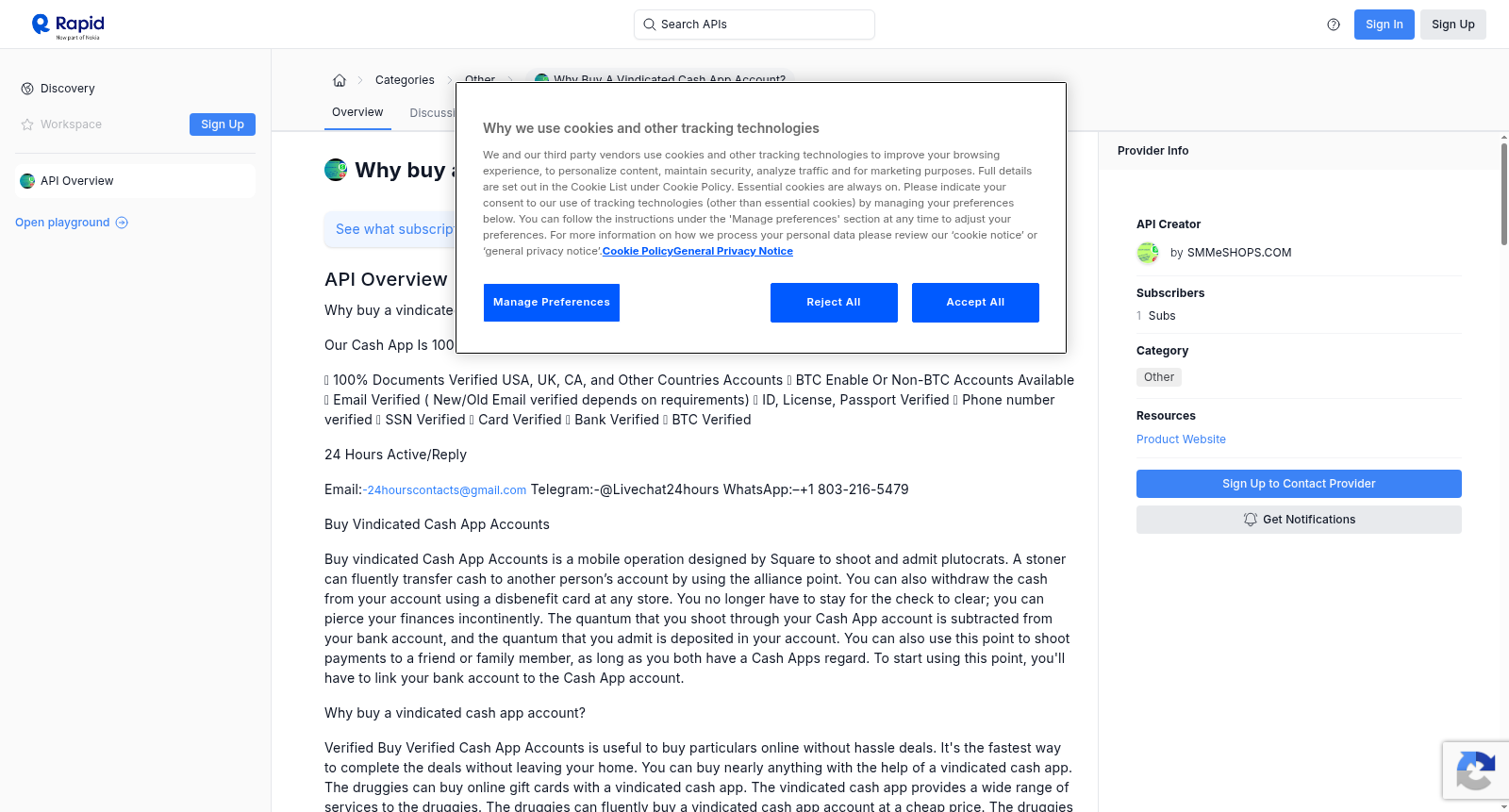Screen dimensions: 1509x812
Task: Click the Provider Info heading
Action: pyautogui.click(x=1152, y=151)
